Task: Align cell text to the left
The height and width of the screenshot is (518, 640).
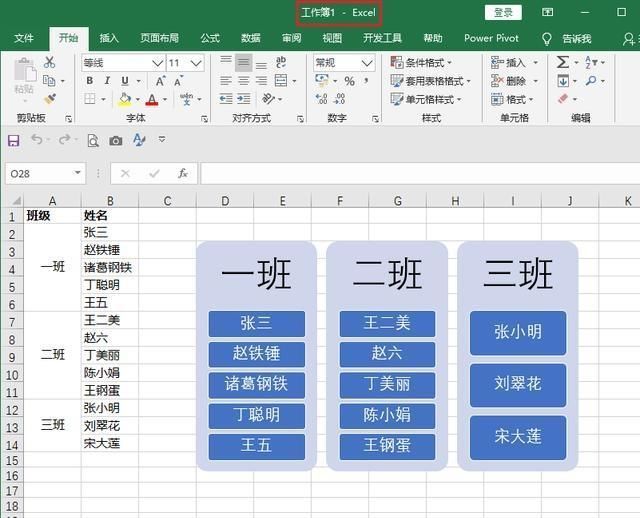Action: click(226, 81)
